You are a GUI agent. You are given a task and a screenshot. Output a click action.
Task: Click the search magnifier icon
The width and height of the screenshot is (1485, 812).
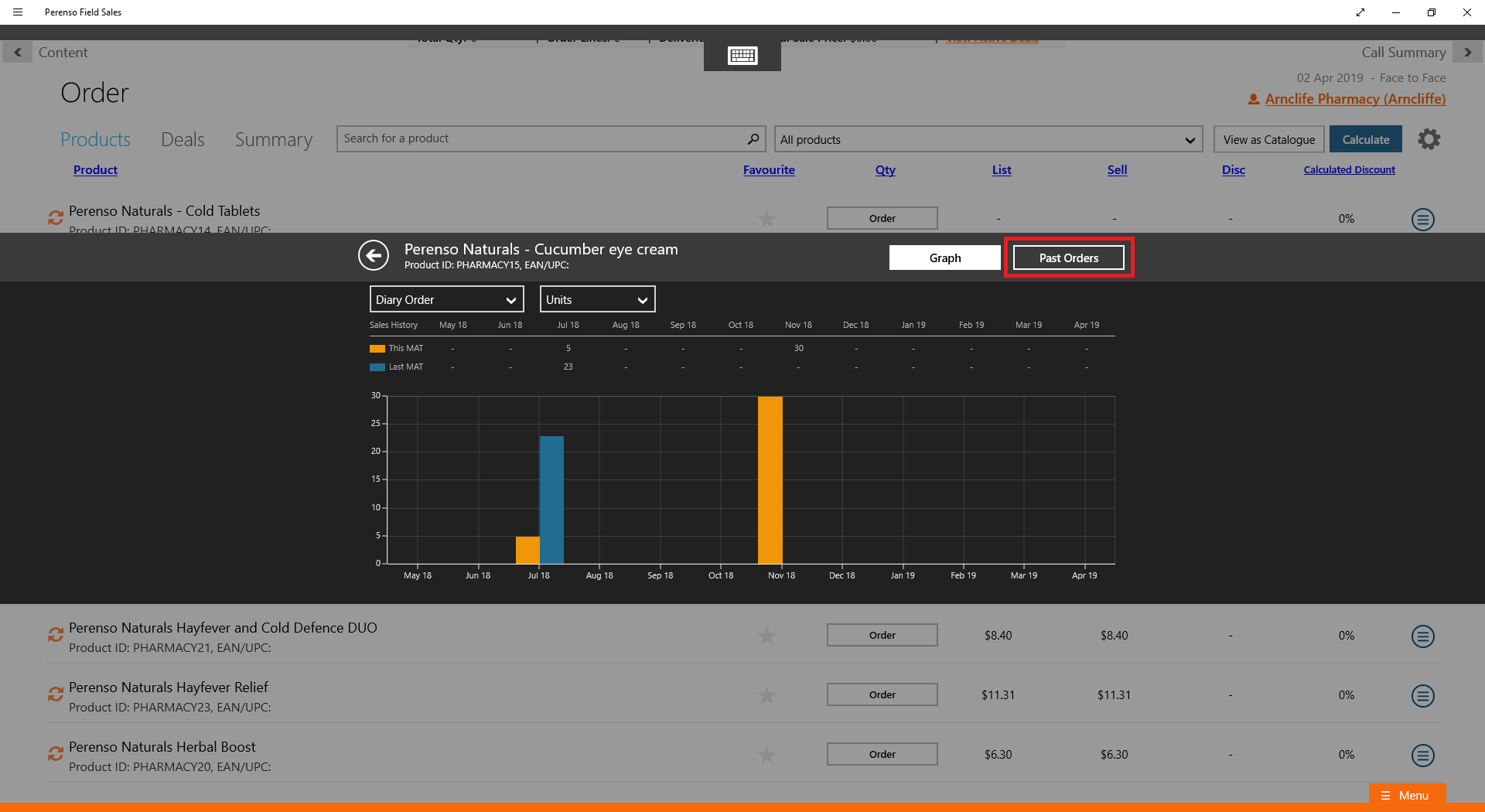tap(753, 138)
